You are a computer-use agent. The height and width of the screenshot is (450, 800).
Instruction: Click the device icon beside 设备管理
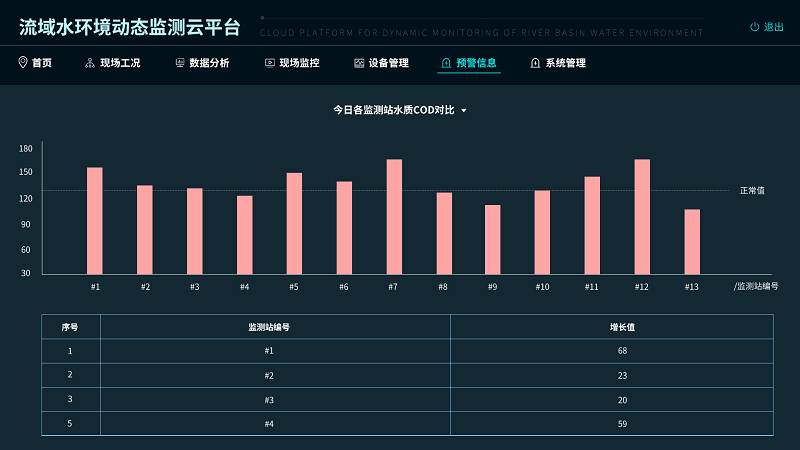359,63
